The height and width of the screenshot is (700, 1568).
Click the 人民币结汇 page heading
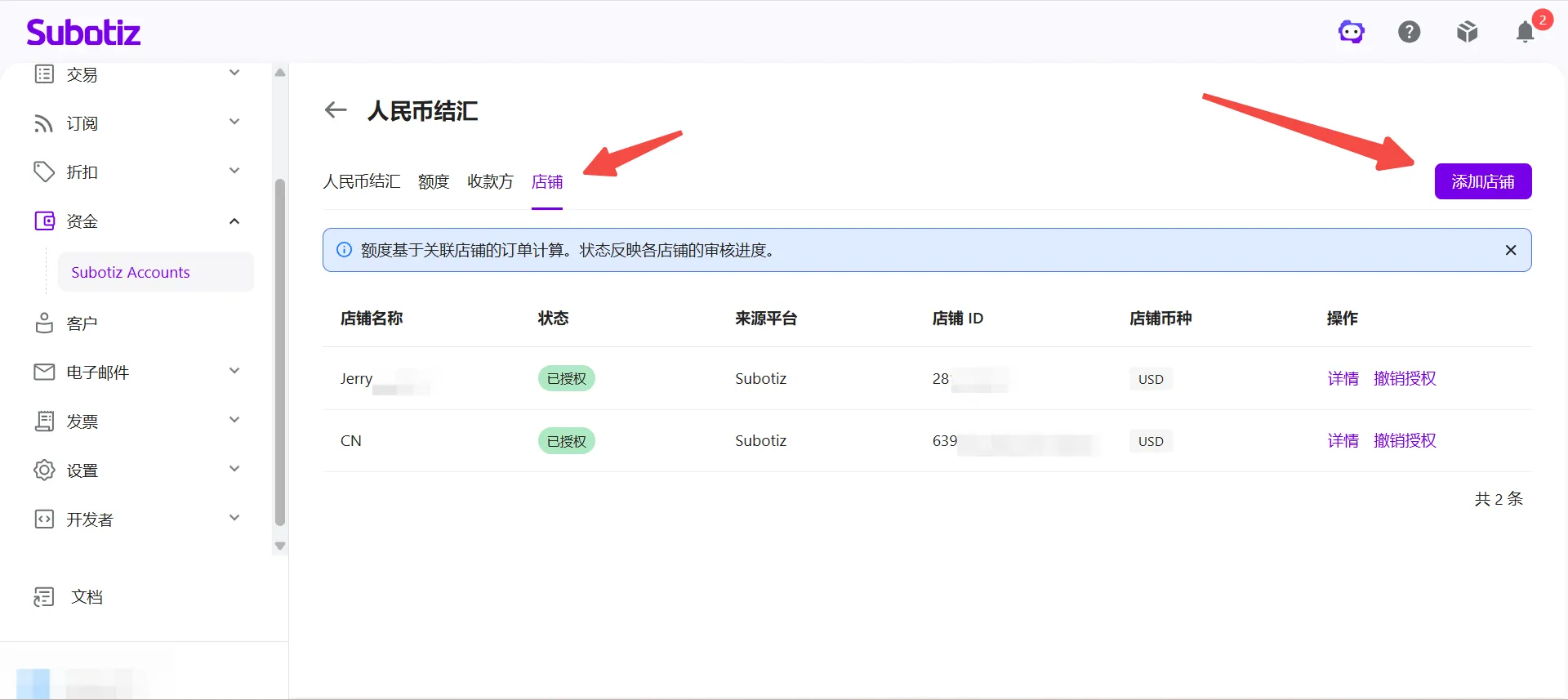click(x=423, y=110)
